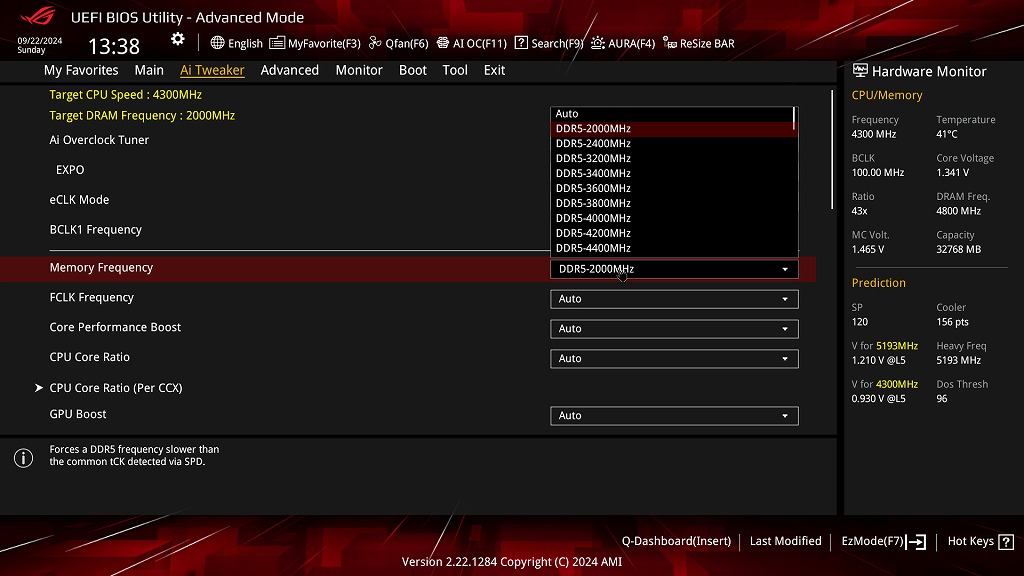Click the 13:38 clock display
This screenshot has width=1024, height=576.
point(114,46)
